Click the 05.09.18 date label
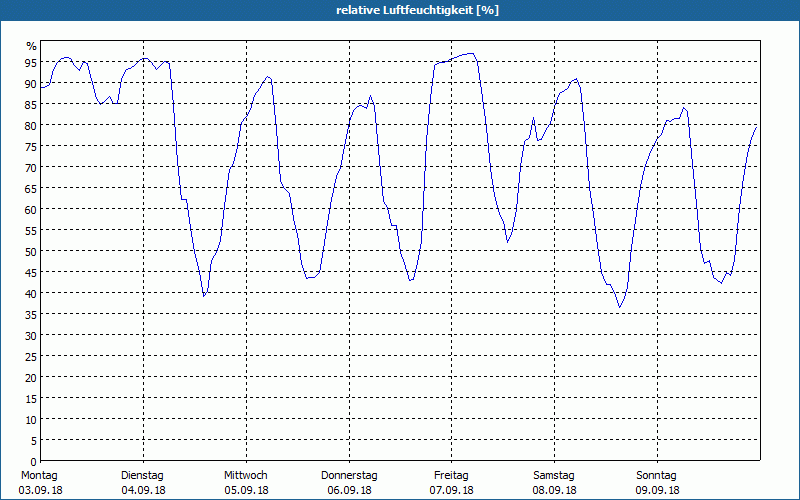The height and width of the screenshot is (500, 800). [246, 490]
